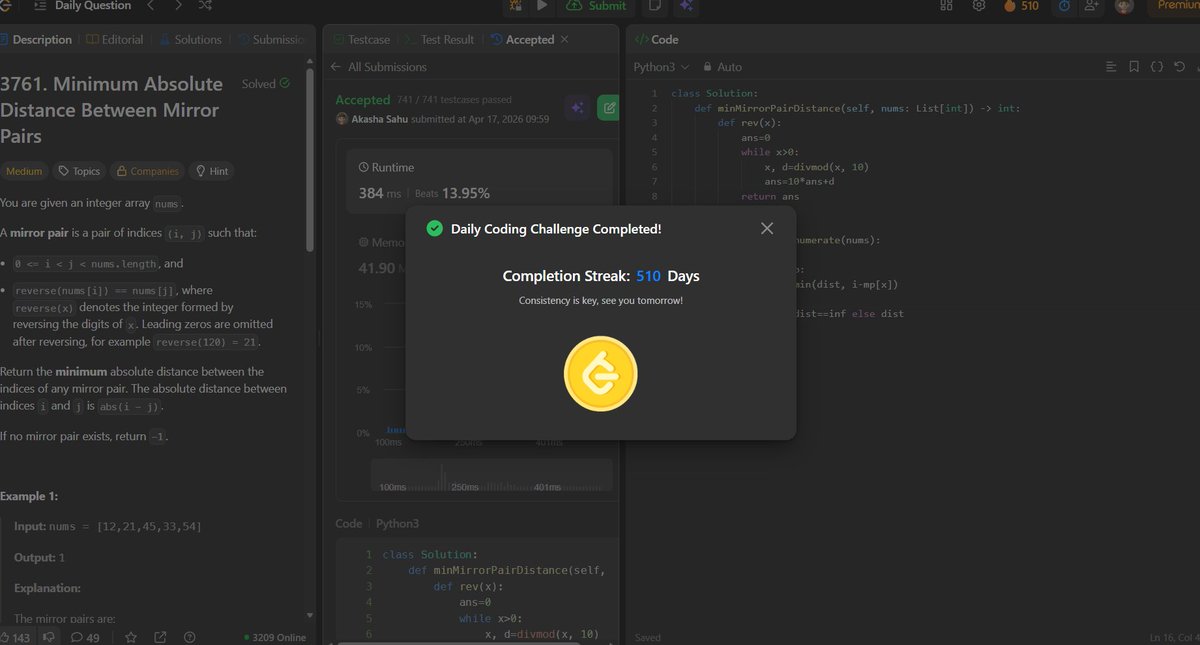The width and height of the screenshot is (1200, 645).
Task: Switch to the Editorial tab
Action: (x=115, y=40)
